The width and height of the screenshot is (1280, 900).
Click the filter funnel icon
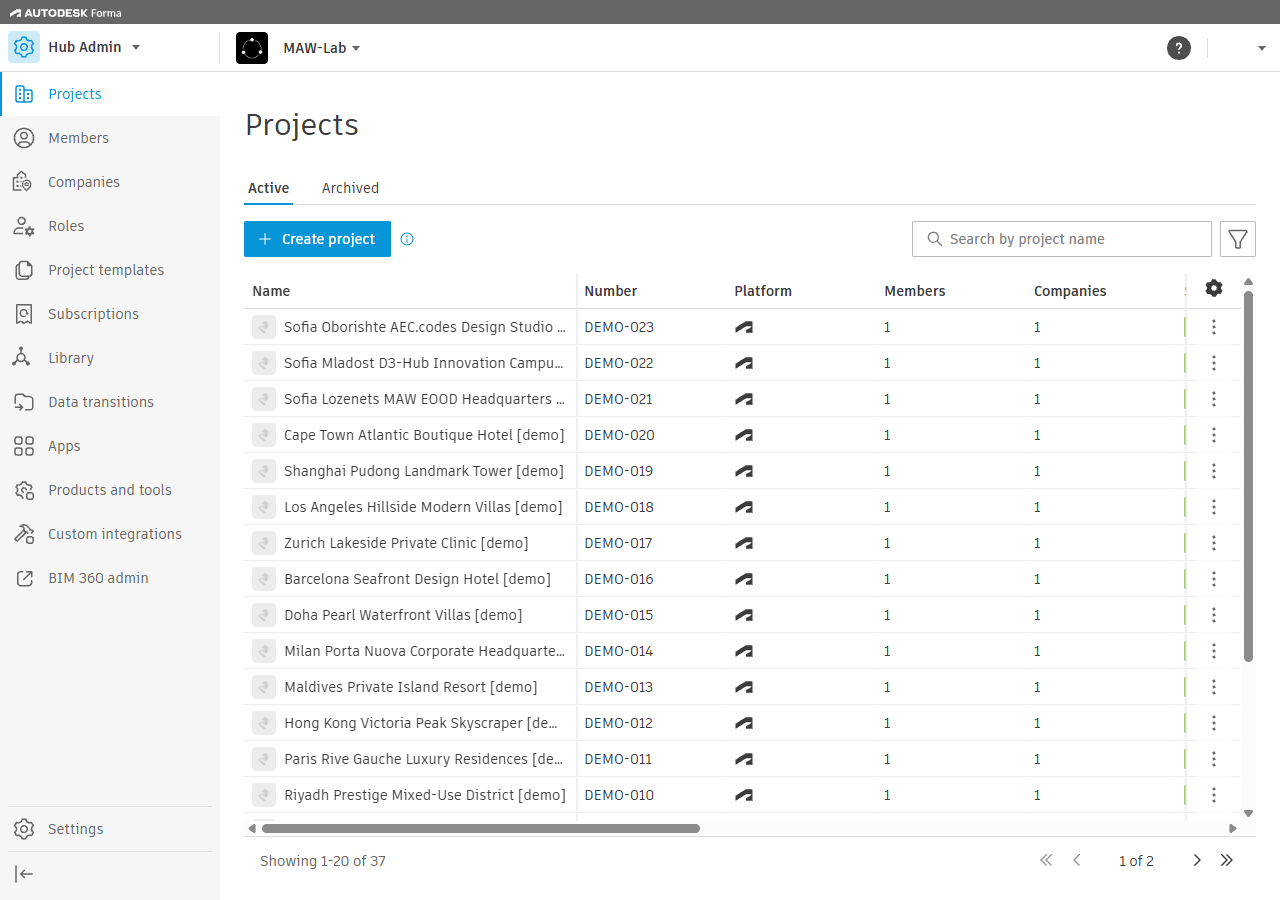pos(1238,239)
